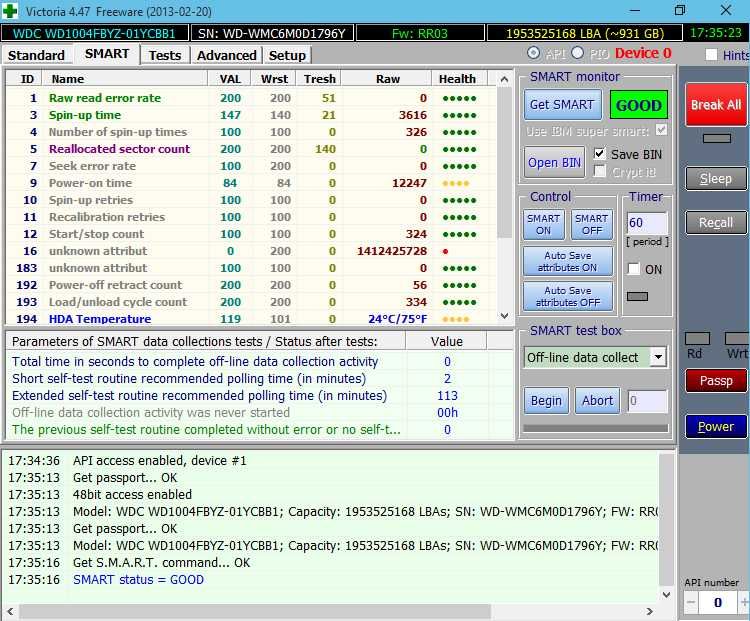
Task: Switch to the Tests tab
Action: pyautogui.click(x=165, y=55)
